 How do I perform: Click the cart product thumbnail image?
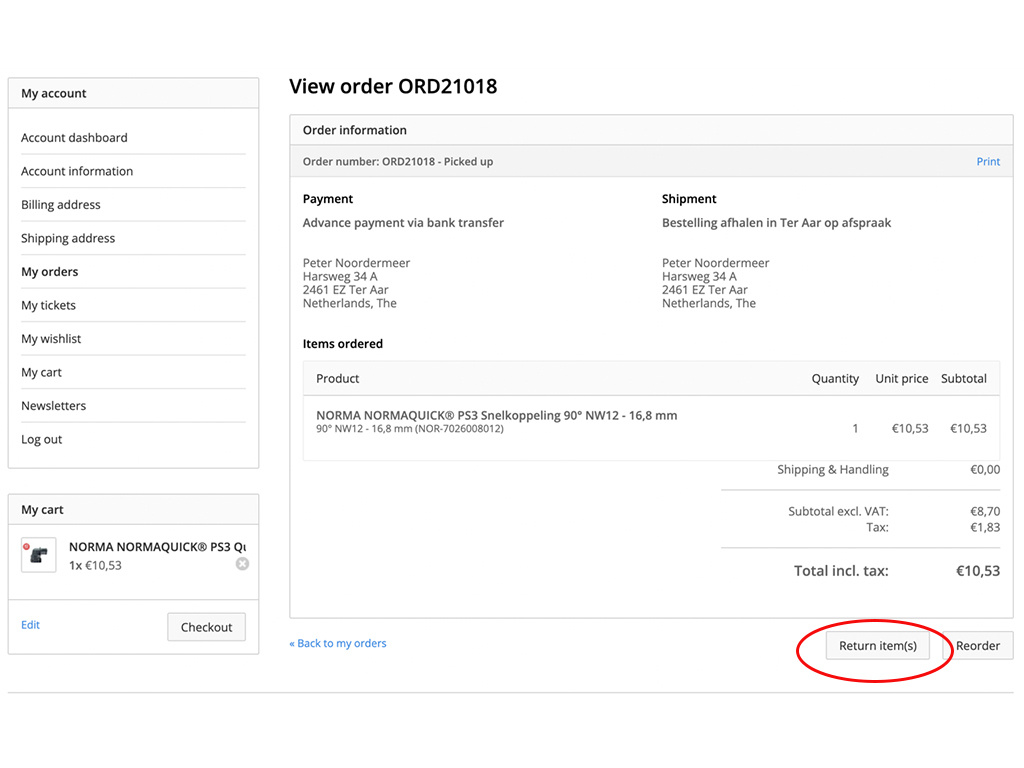tap(39, 555)
